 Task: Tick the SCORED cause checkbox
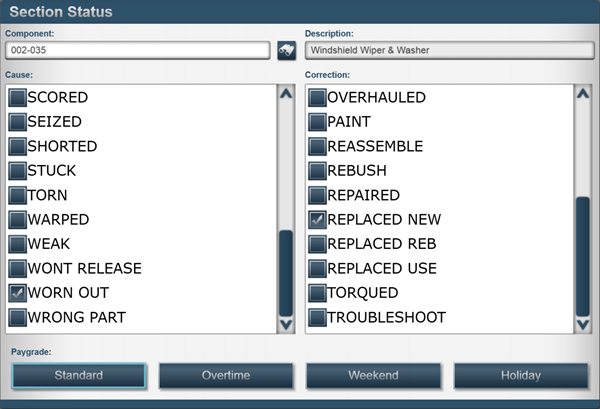(x=18, y=97)
